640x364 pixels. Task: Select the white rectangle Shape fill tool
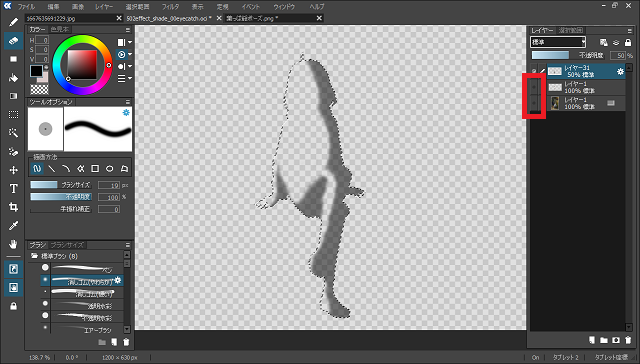pos(13,59)
